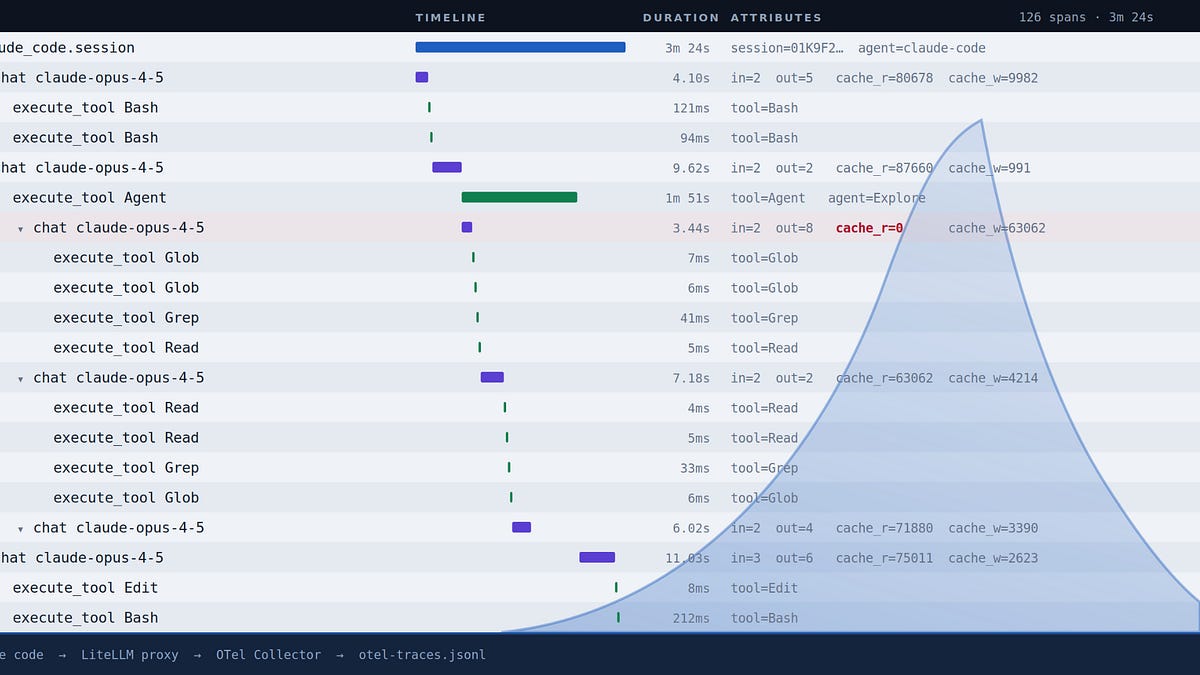This screenshot has width=1200, height=675.
Task: Click the 41ms duration value
Action: click(x=695, y=318)
